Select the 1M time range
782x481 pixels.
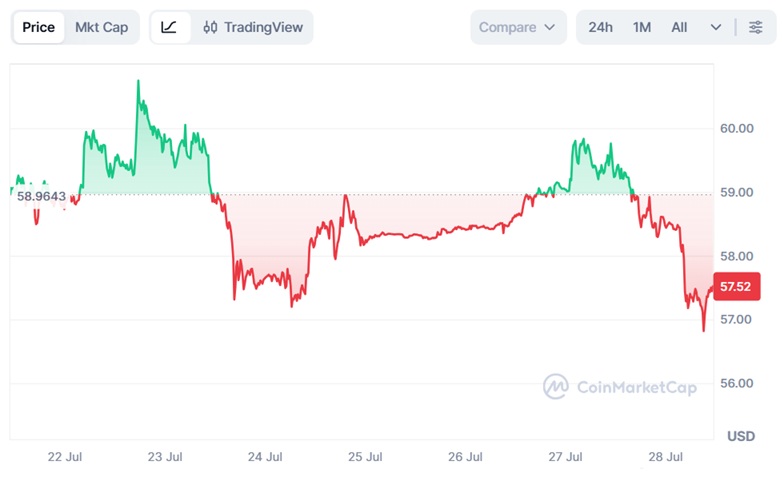pyautogui.click(x=642, y=27)
